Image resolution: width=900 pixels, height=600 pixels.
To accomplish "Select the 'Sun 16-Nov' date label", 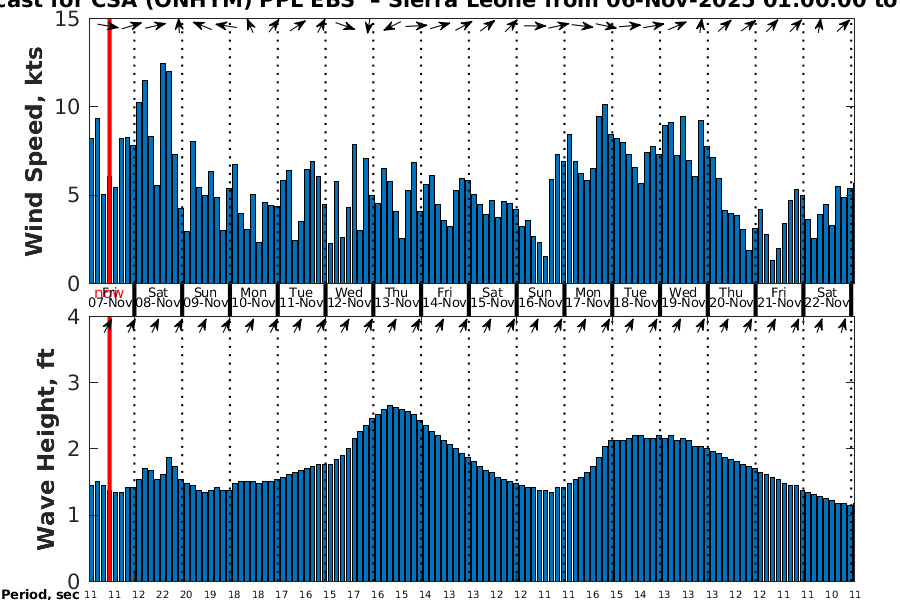I will click(x=540, y=297).
